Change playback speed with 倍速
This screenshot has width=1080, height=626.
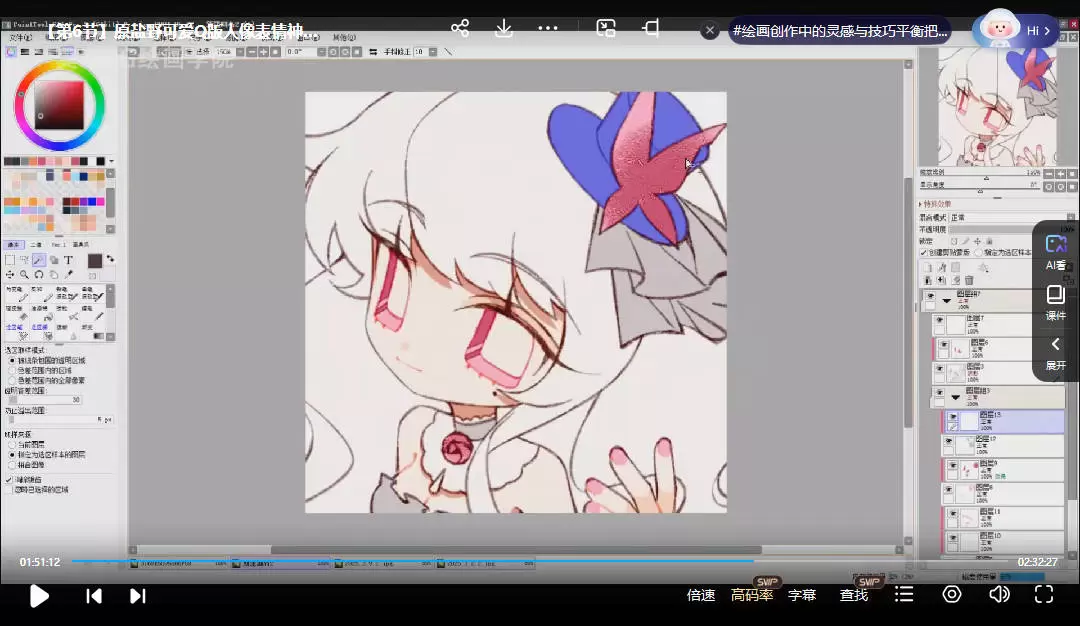(700, 595)
